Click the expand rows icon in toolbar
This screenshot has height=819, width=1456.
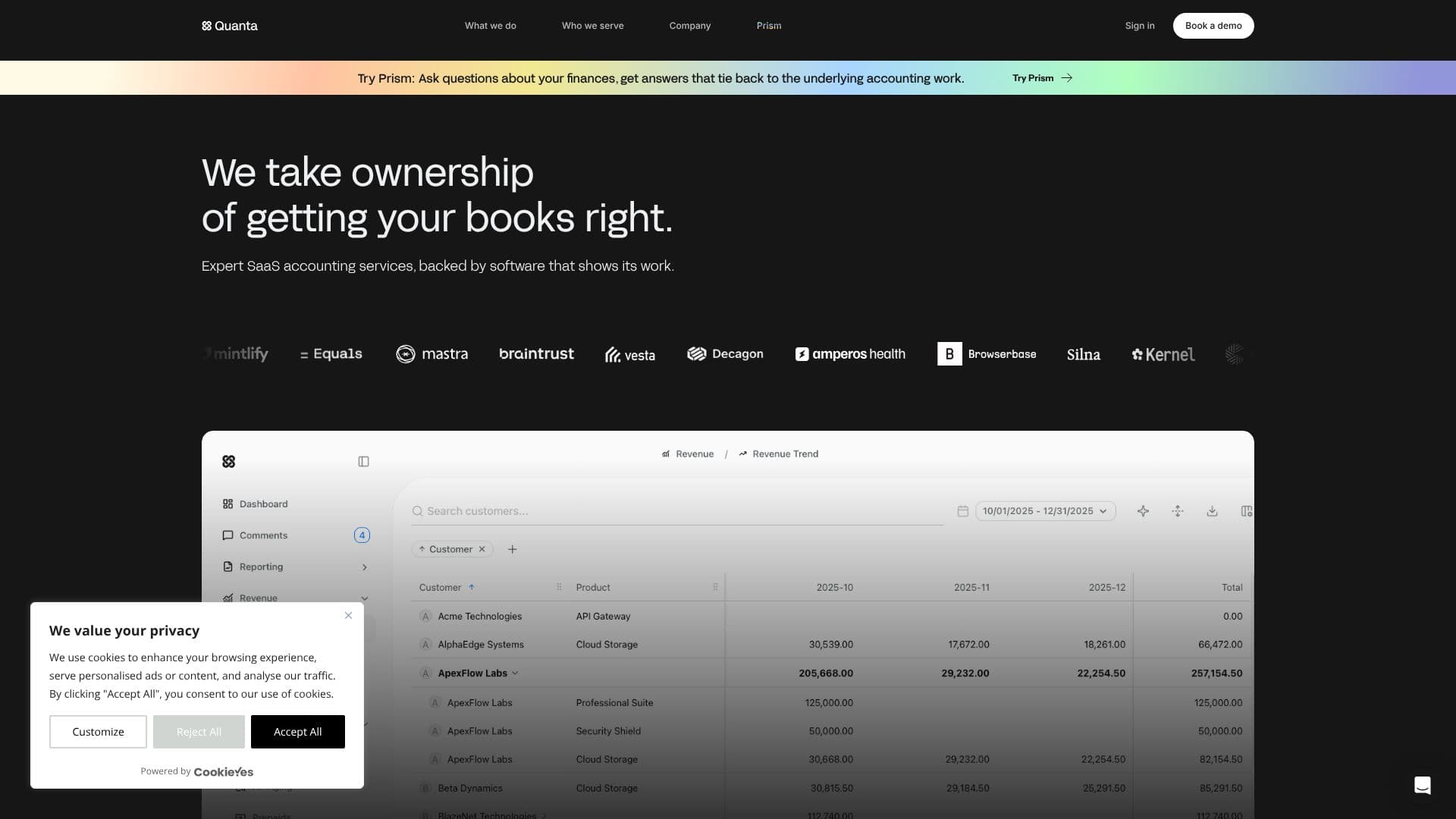[1178, 511]
